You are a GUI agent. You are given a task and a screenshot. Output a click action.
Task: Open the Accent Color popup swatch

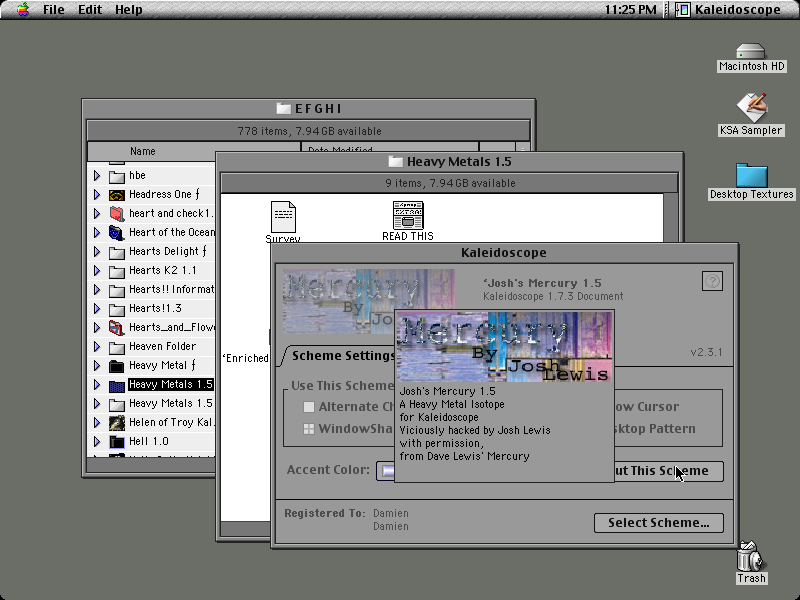point(386,470)
